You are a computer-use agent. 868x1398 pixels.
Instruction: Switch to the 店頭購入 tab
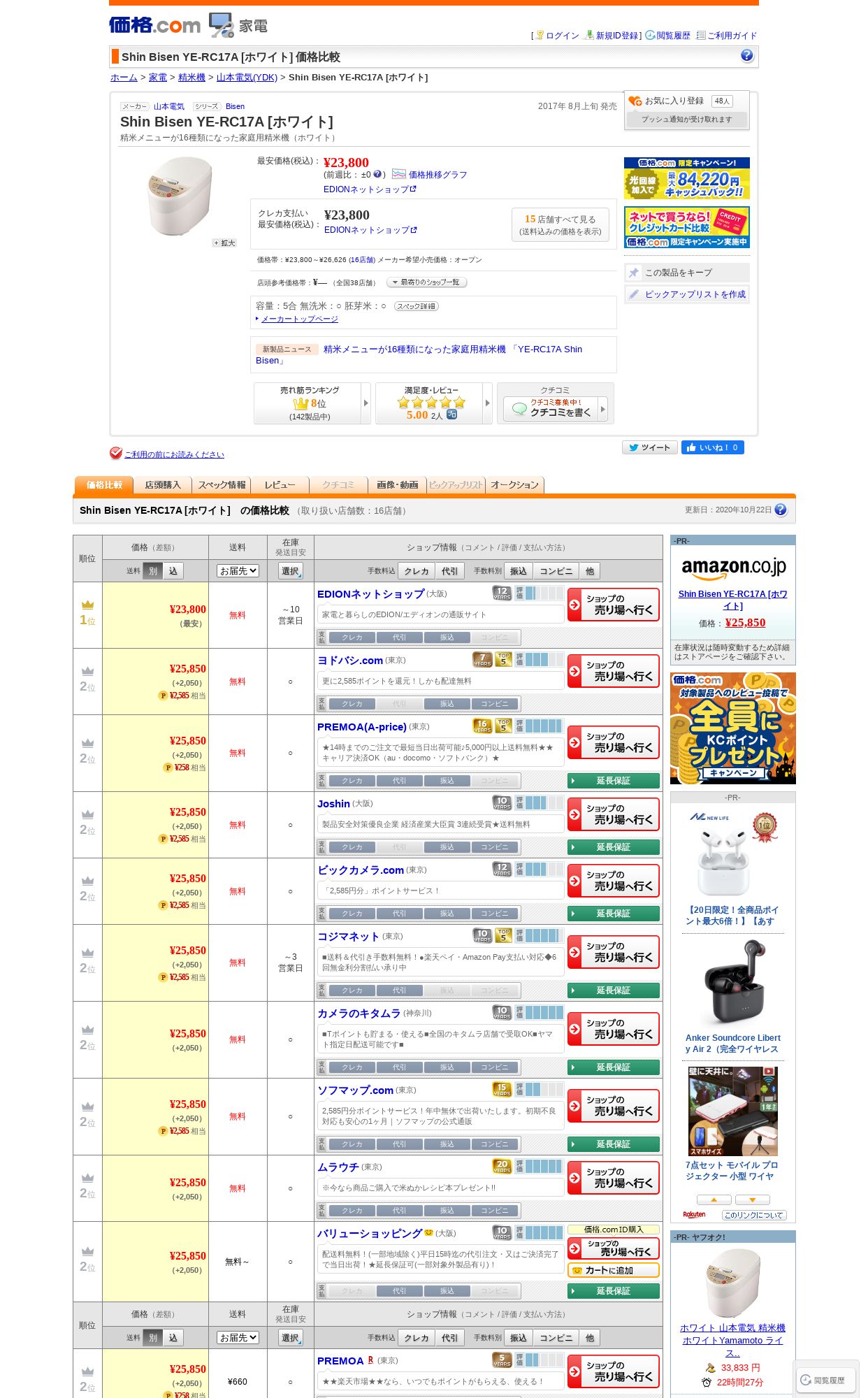click(x=163, y=485)
